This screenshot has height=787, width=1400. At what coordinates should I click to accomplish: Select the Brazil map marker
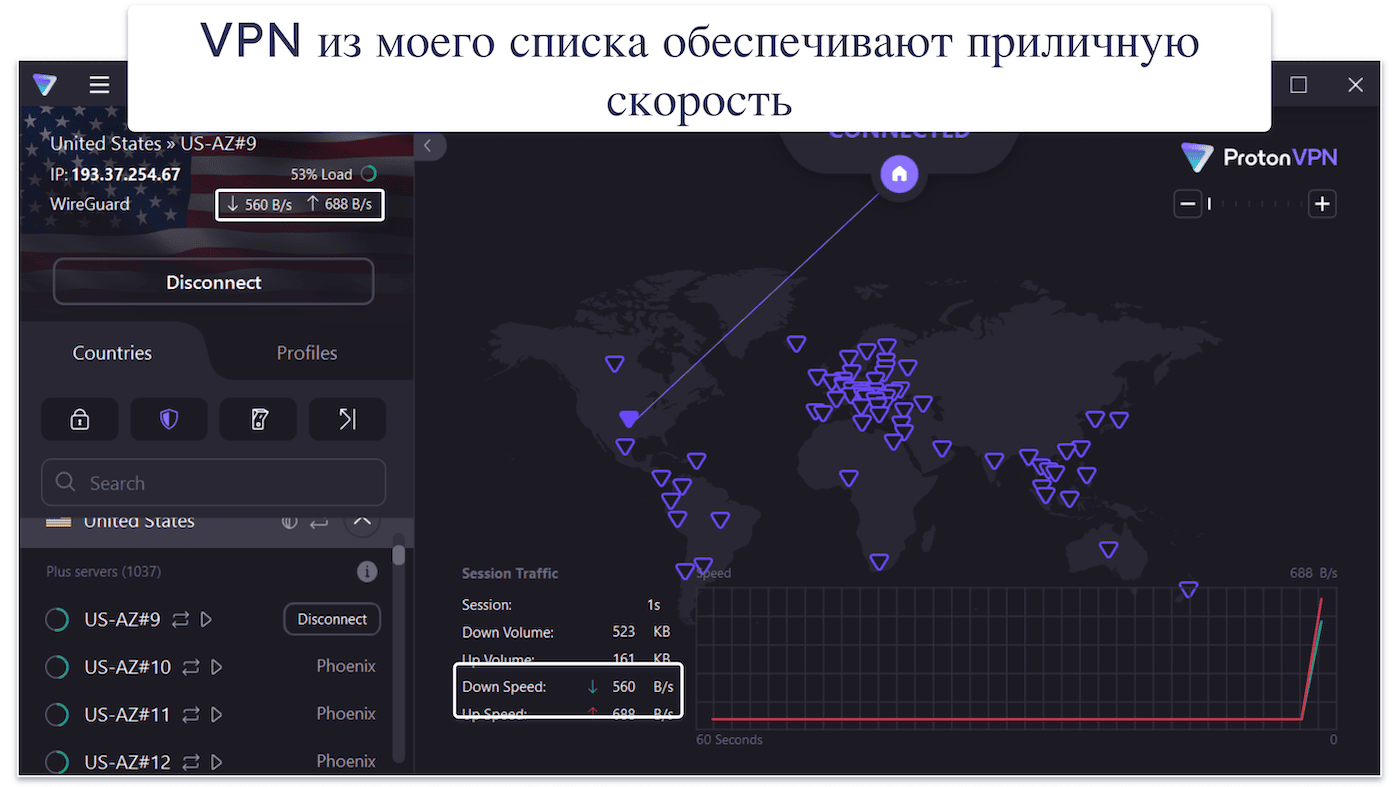[x=720, y=520]
